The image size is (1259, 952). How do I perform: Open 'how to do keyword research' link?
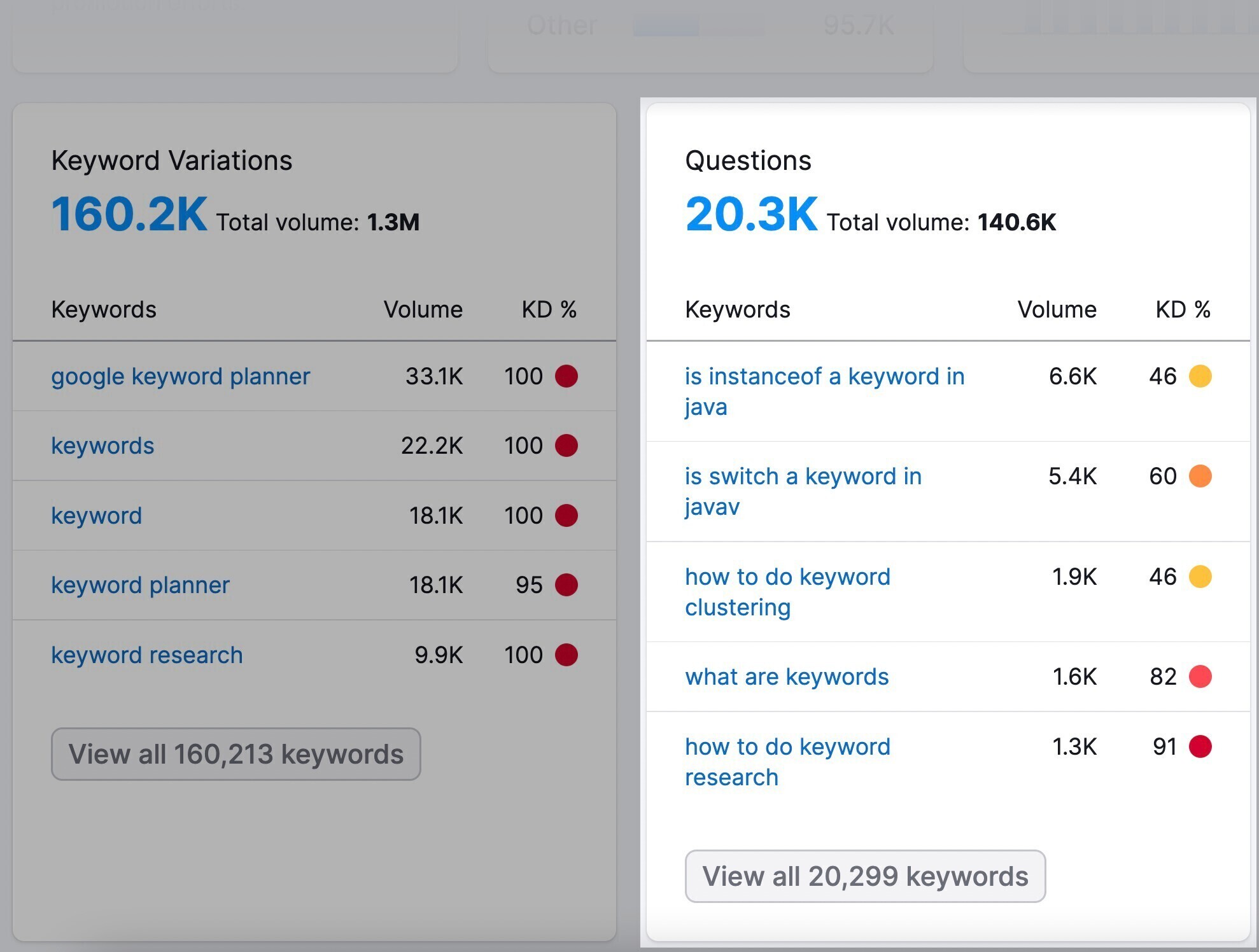pos(787,762)
